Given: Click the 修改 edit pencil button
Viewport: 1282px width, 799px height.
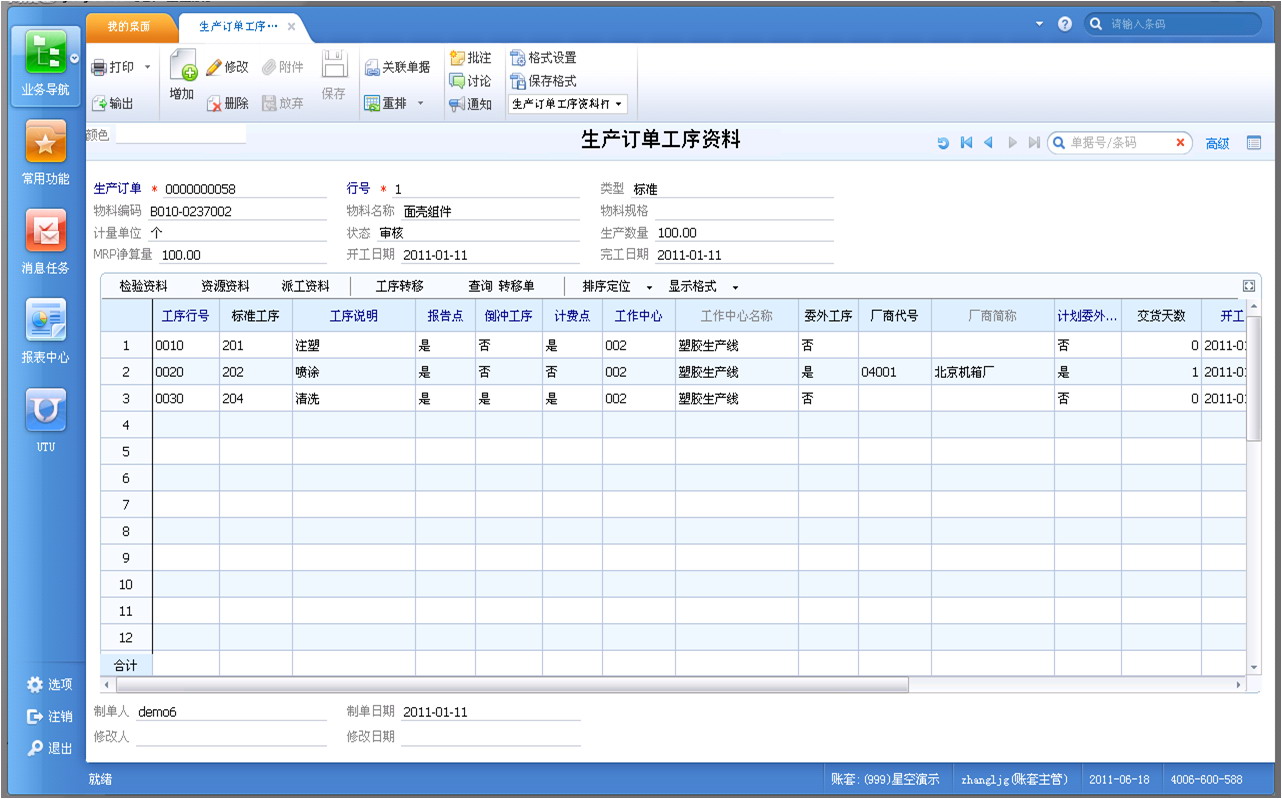Looking at the screenshot, I should 227,67.
